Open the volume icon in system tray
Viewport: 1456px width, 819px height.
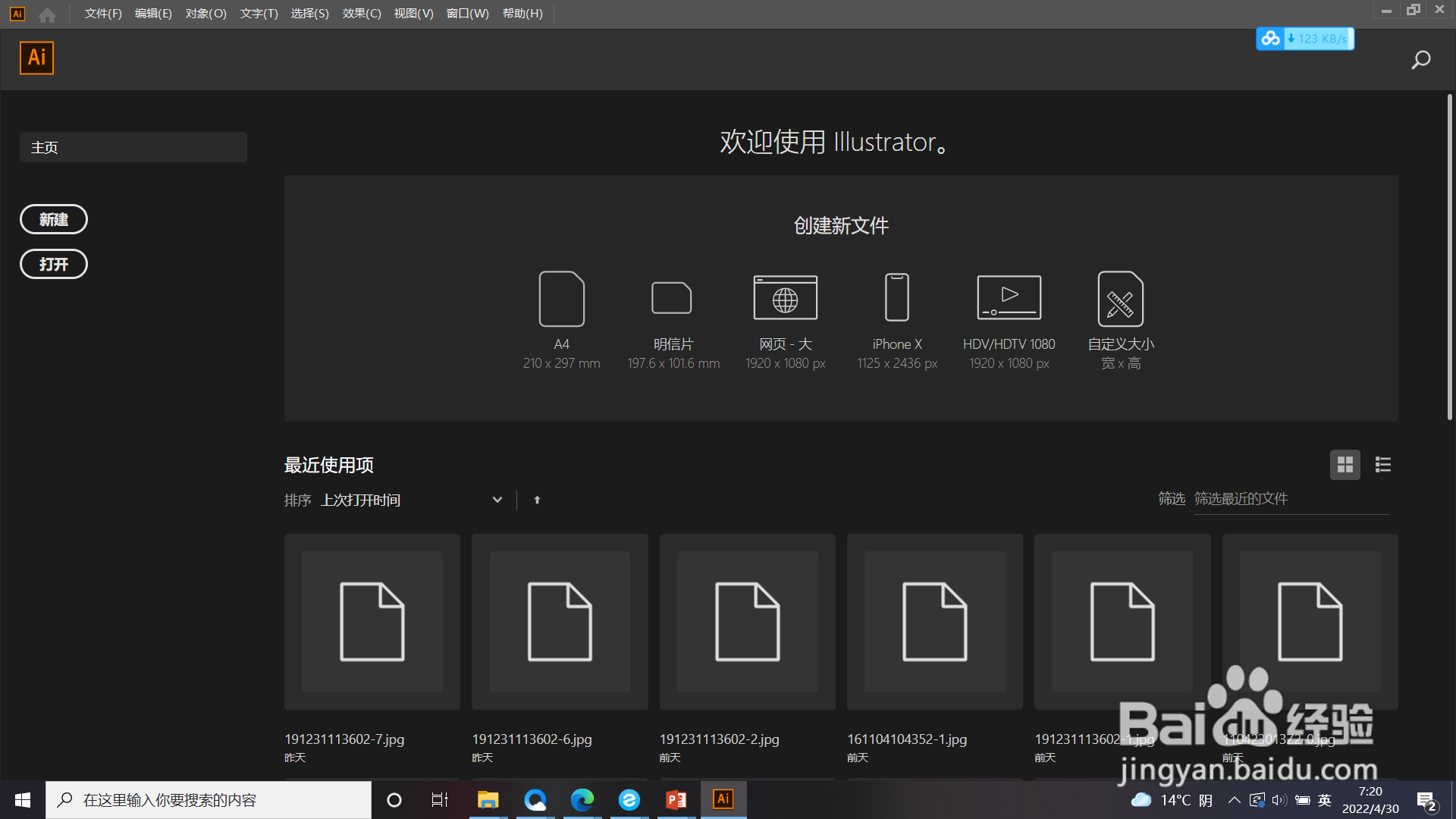coord(1279,800)
